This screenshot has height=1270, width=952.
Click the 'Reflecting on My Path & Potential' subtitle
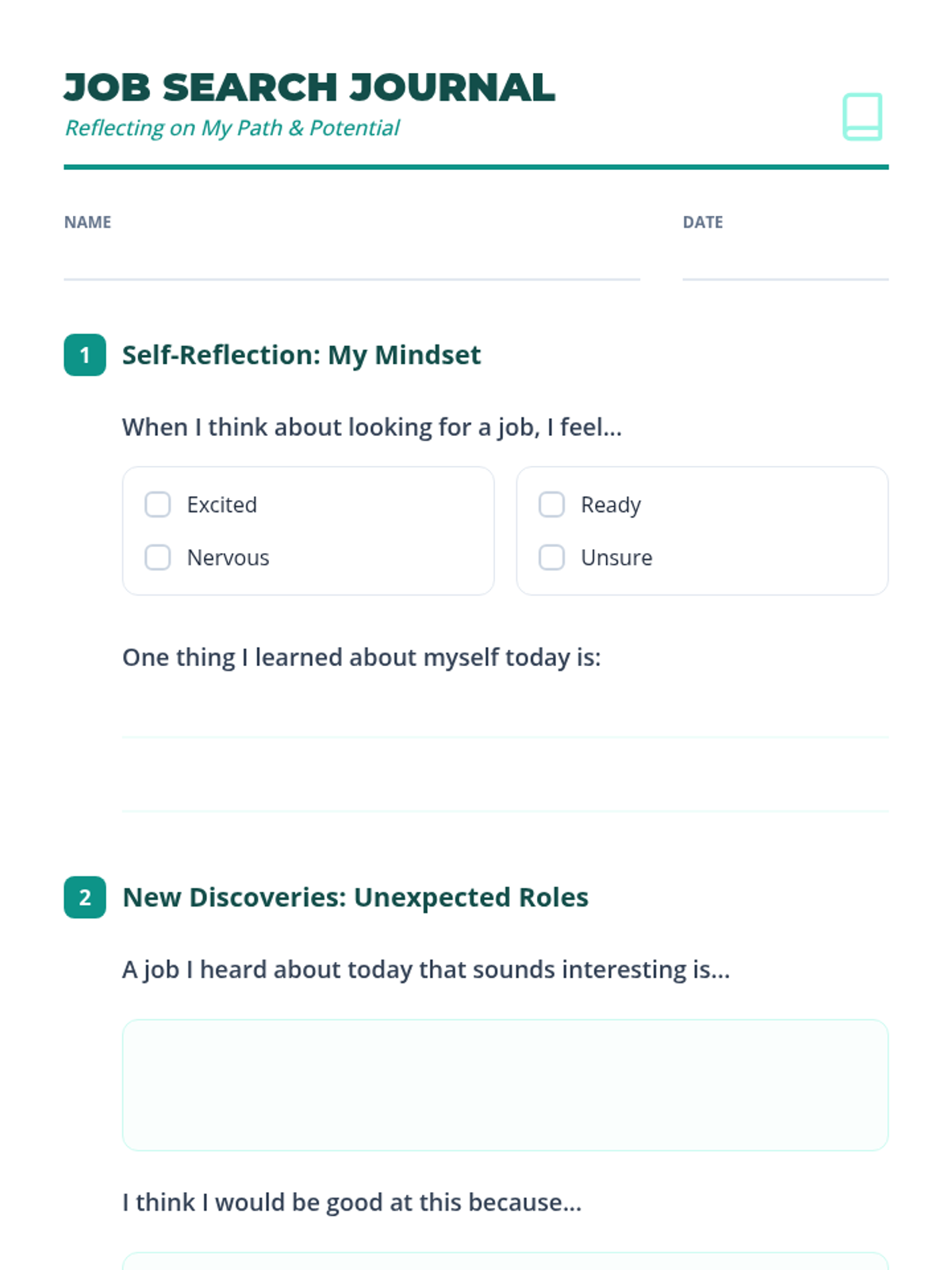pos(232,128)
